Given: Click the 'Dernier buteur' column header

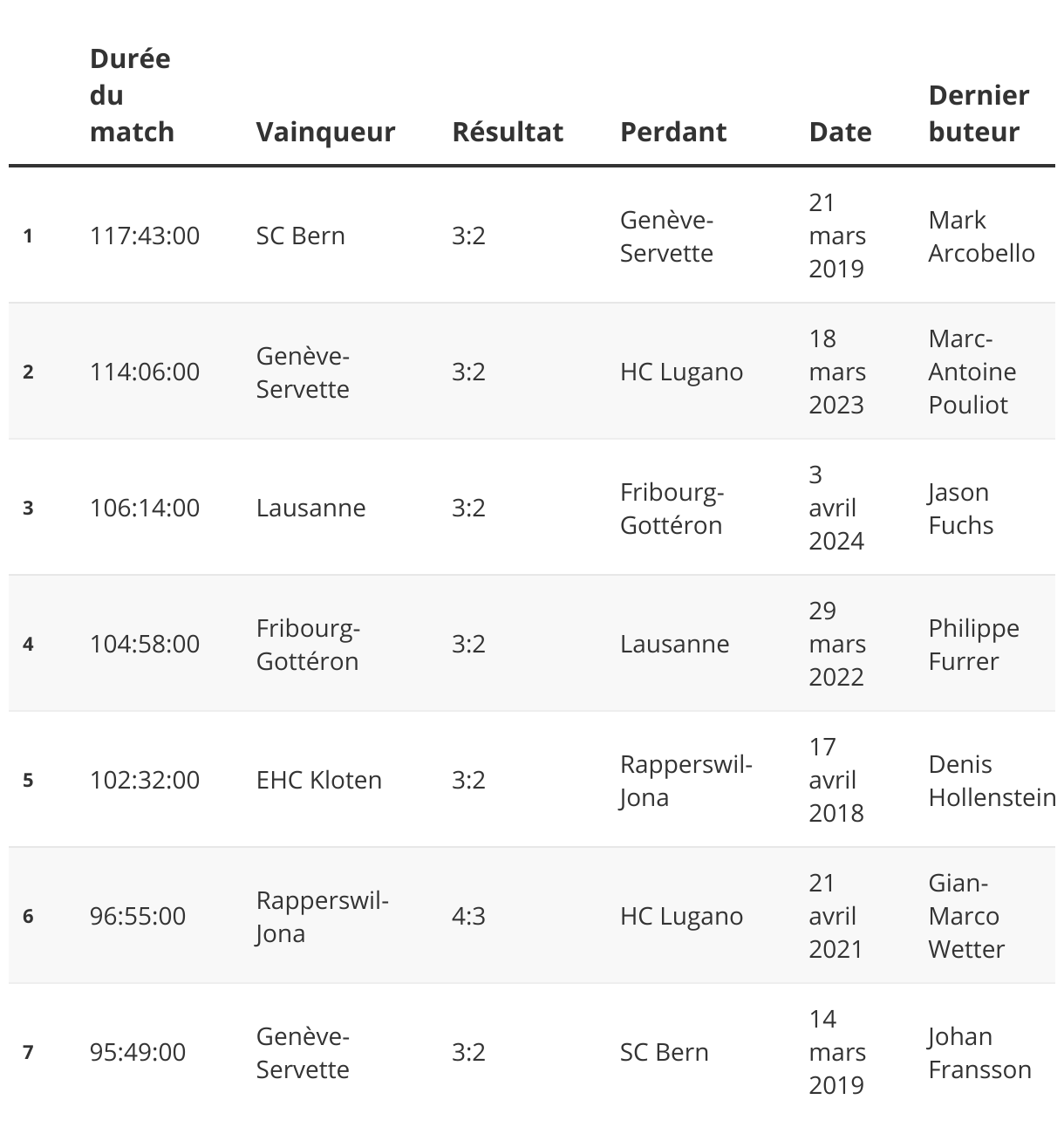Looking at the screenshot, I should coord(979,113).
